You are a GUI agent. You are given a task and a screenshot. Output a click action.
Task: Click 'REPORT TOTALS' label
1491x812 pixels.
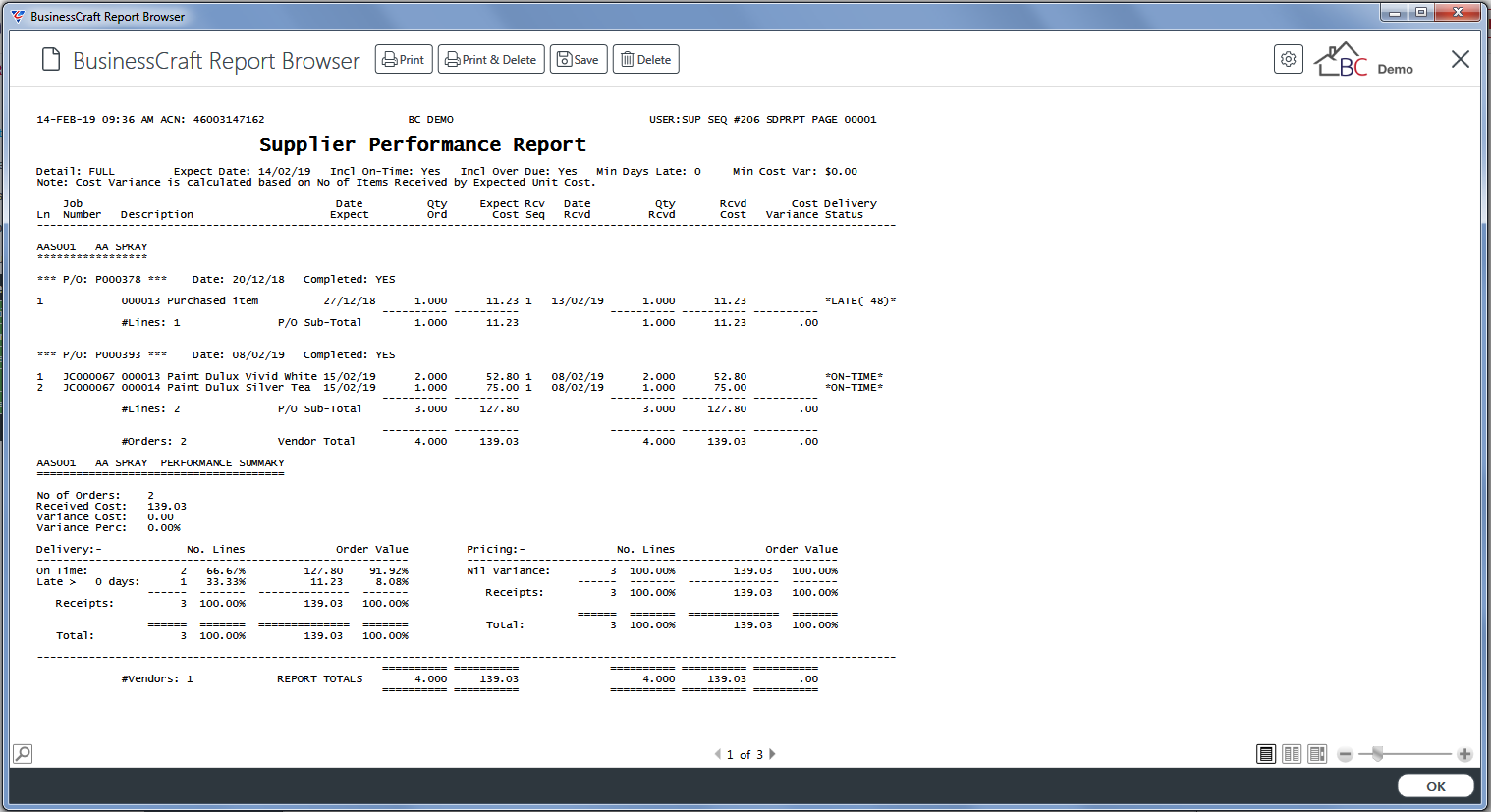point(320,679)
